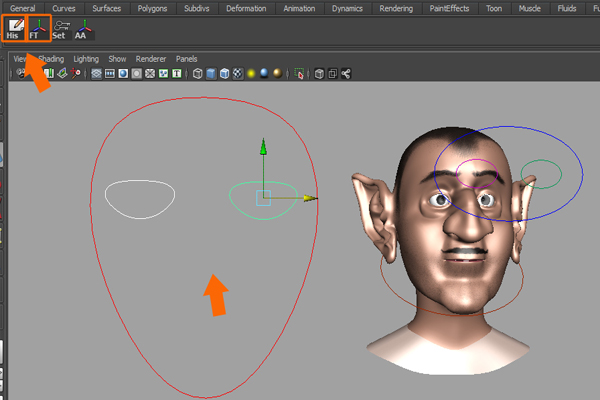Open the Lighting panel menu
This screenshot has height=400, width=600.
[86, 59]
